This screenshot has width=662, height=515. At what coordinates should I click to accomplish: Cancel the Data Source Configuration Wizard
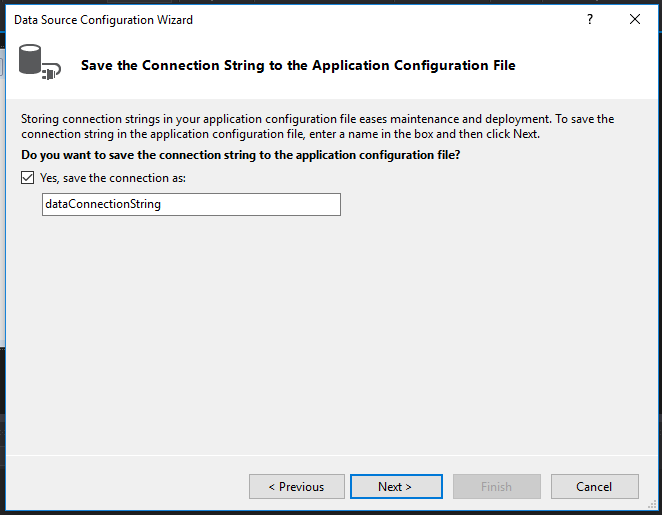click(x=594, y=487)
